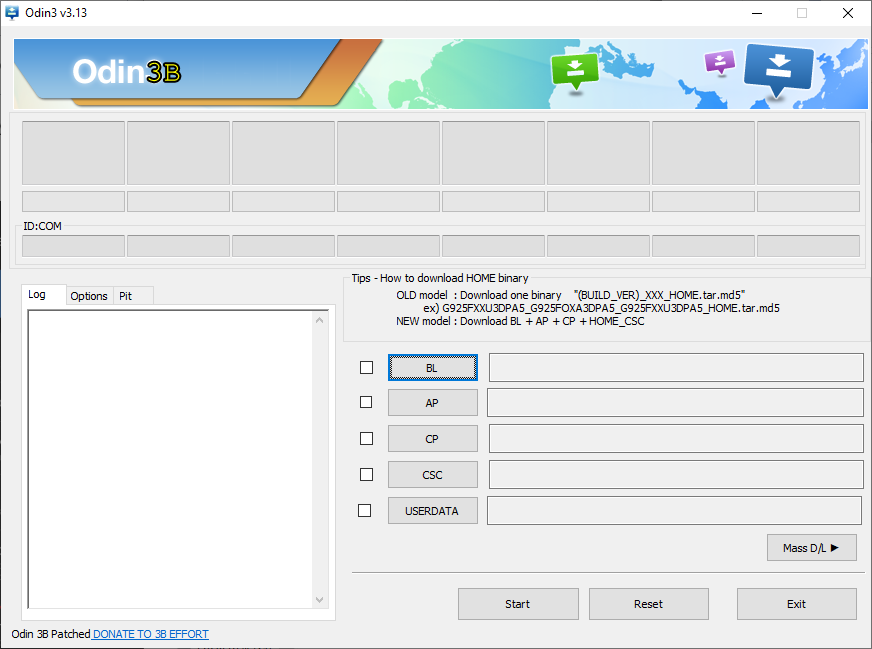Viewport: 872px width, 649px height.
Task: Enable the CP checkbox
Action: point(366,438)
